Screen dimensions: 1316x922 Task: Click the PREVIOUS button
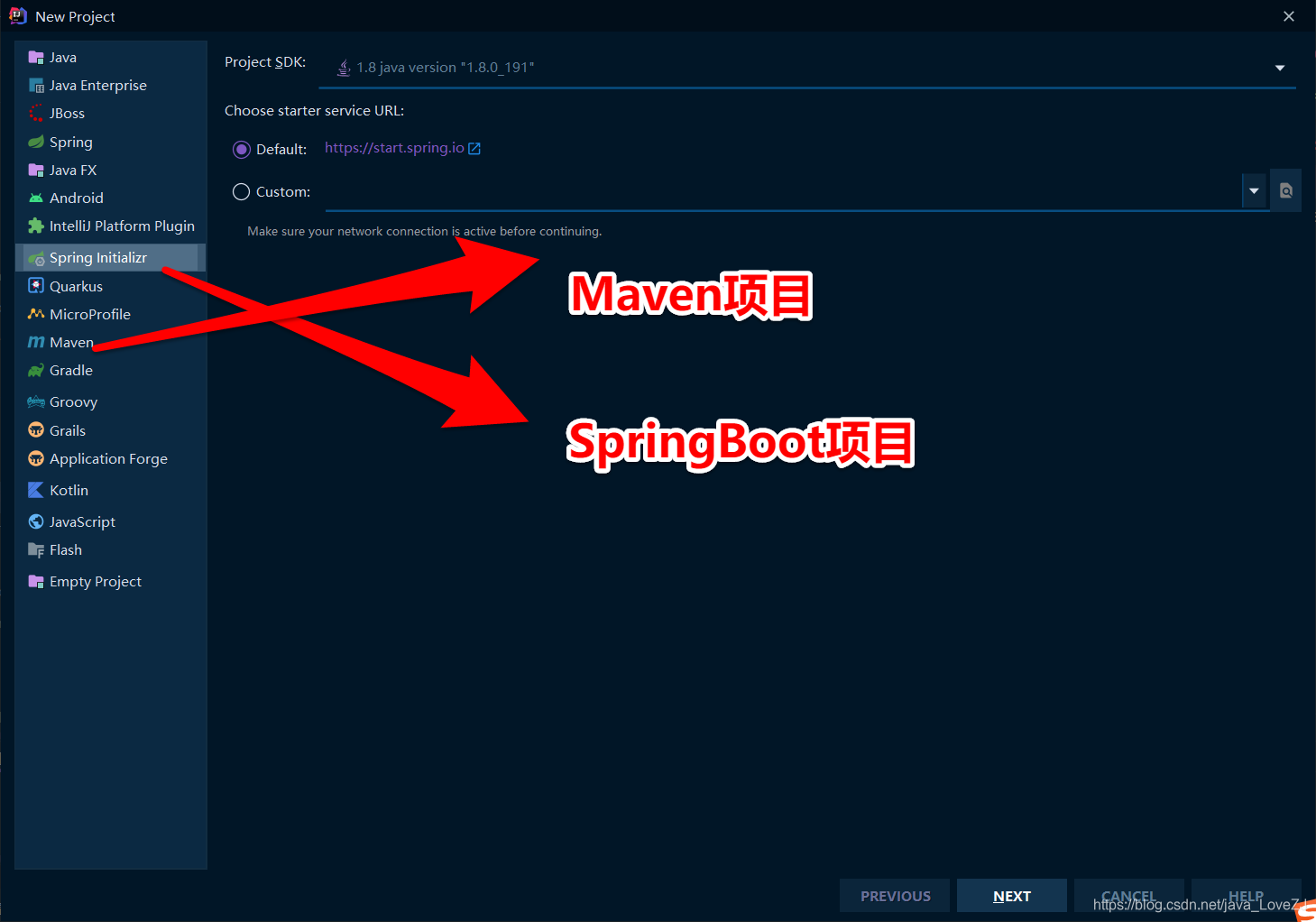[x=895, y=896]
